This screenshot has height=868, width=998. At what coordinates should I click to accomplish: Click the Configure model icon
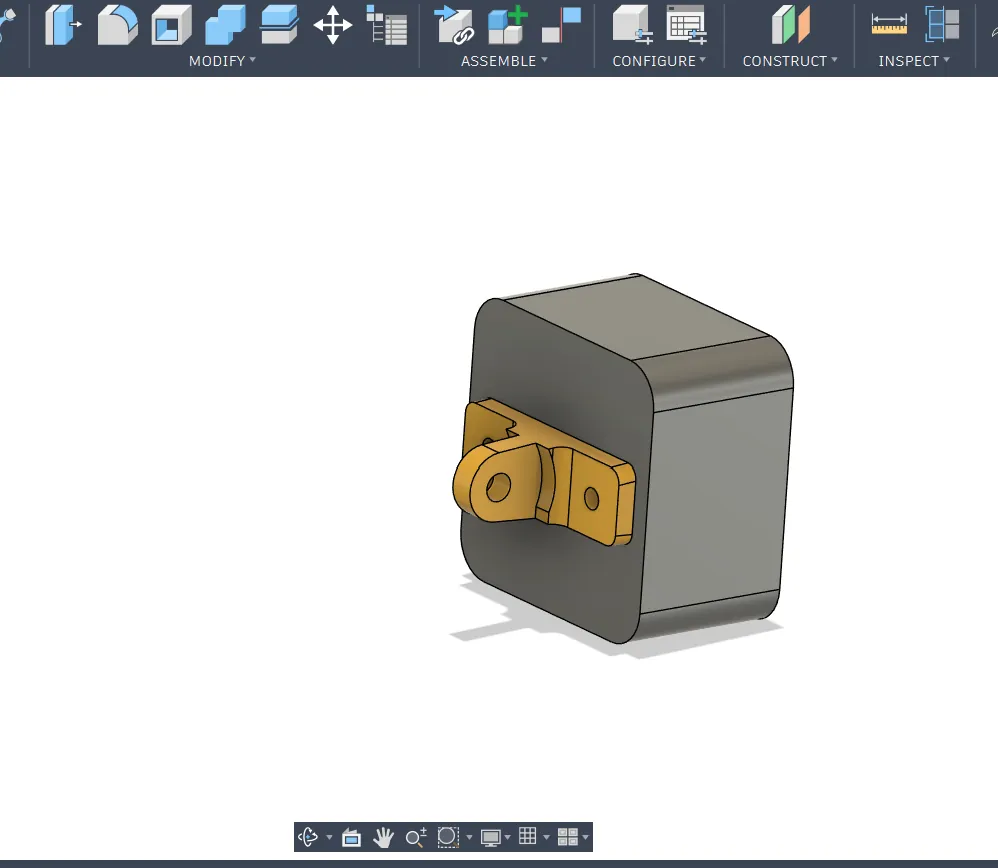pos(632,25)
